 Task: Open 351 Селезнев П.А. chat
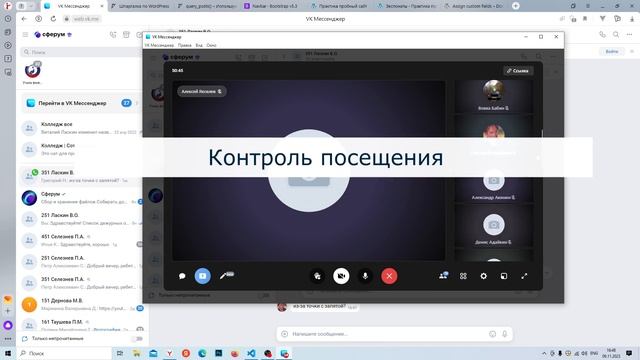coord(81,283)
